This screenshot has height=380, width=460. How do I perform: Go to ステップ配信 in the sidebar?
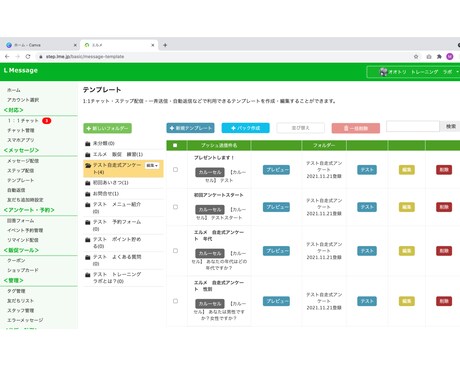click(20, 171)
